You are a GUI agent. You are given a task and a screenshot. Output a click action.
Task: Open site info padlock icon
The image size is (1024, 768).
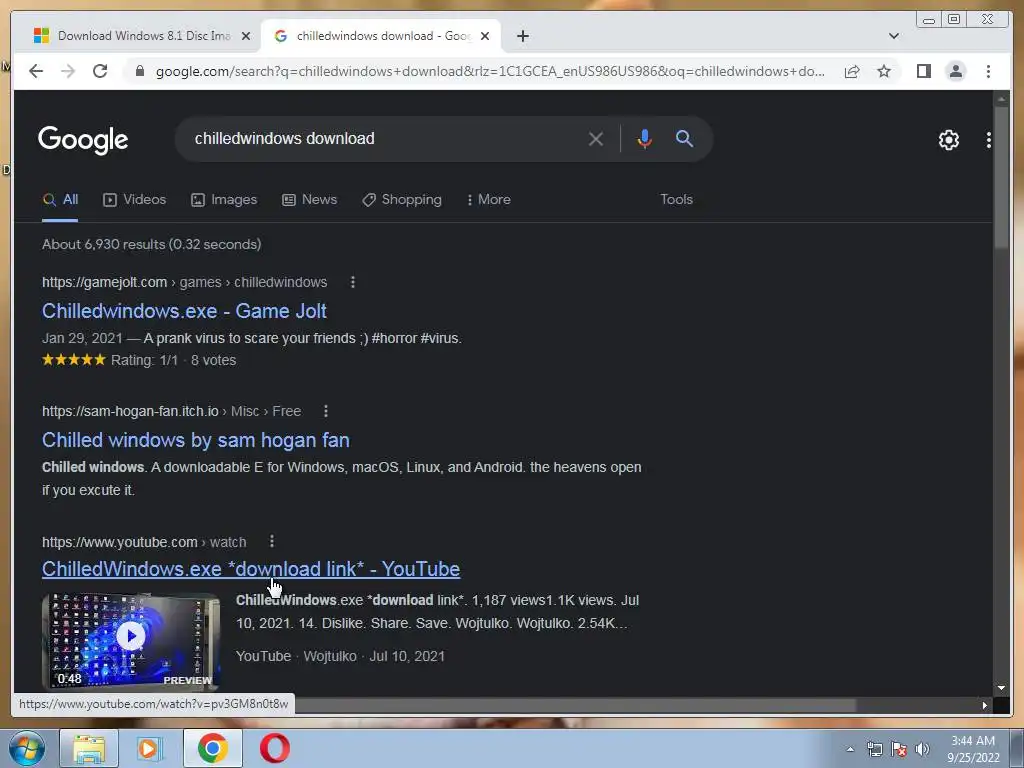(x=139, y=71)
